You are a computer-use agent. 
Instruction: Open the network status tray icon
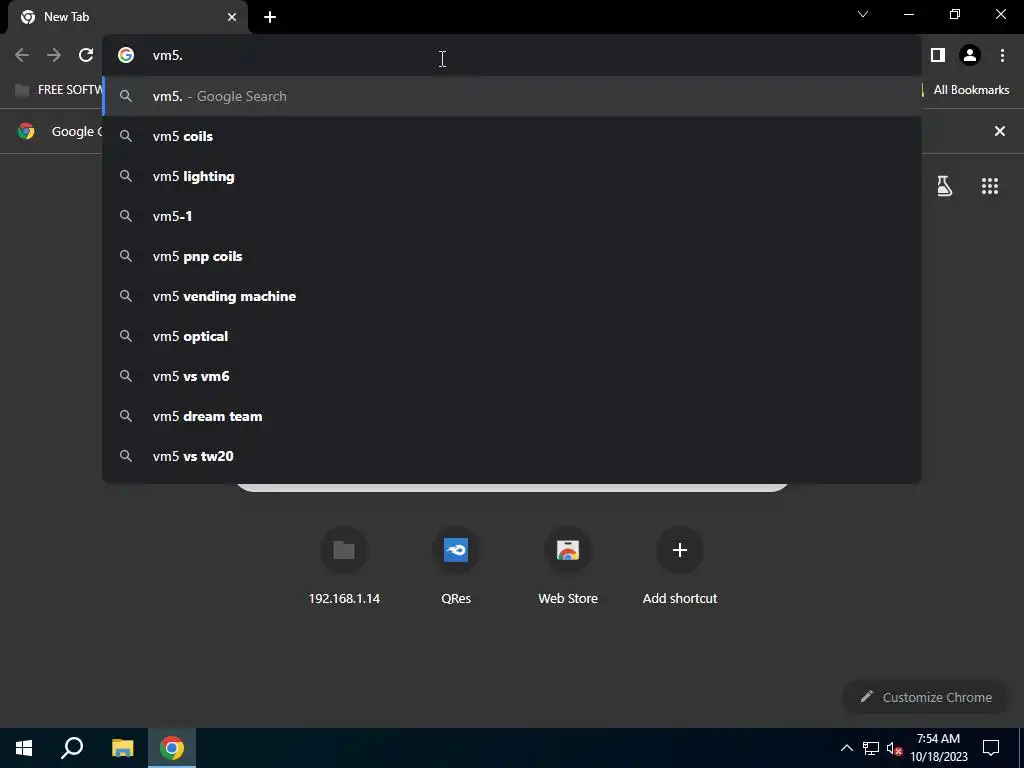pos(871,748)
